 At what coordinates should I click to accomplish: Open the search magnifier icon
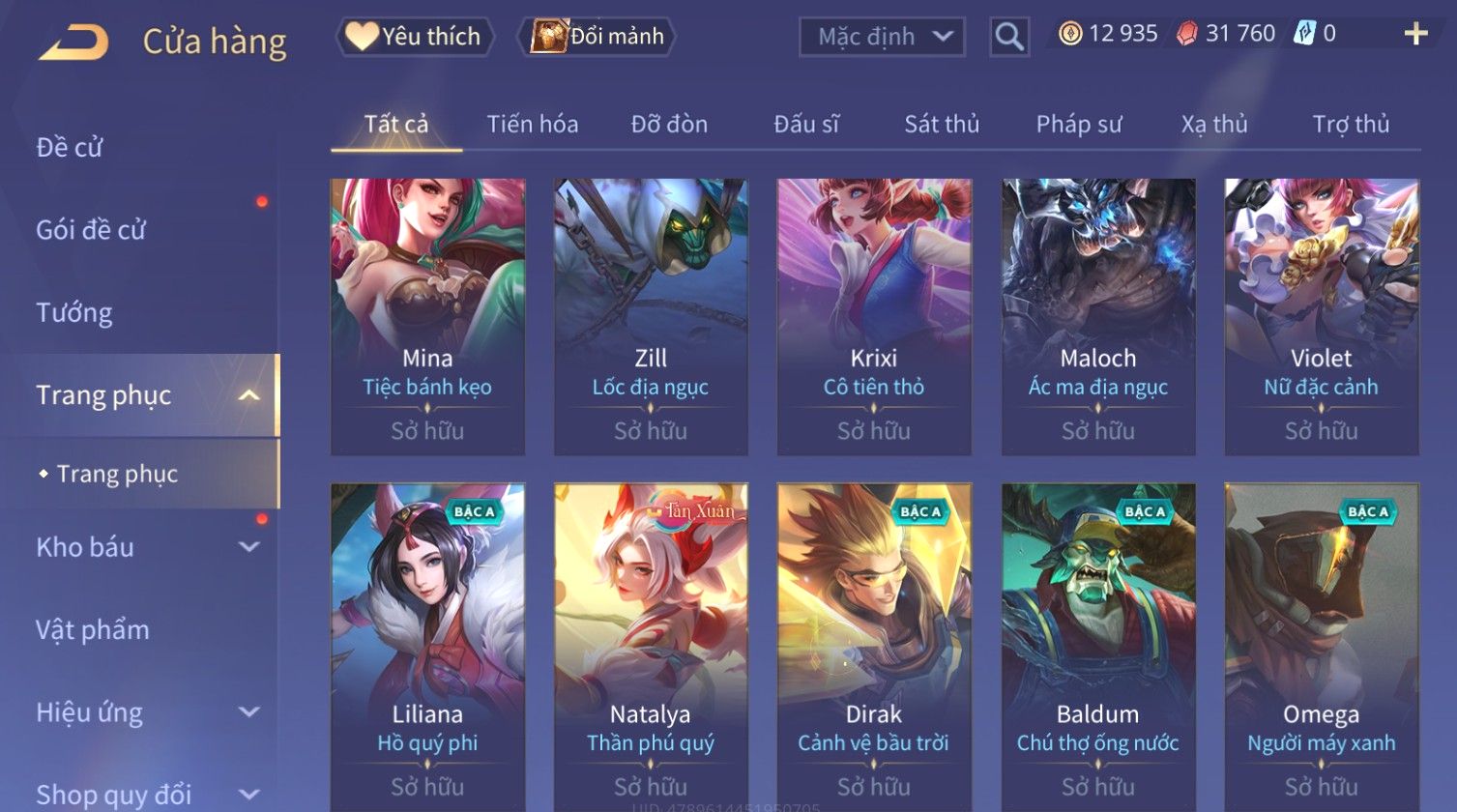[1009, 37]
